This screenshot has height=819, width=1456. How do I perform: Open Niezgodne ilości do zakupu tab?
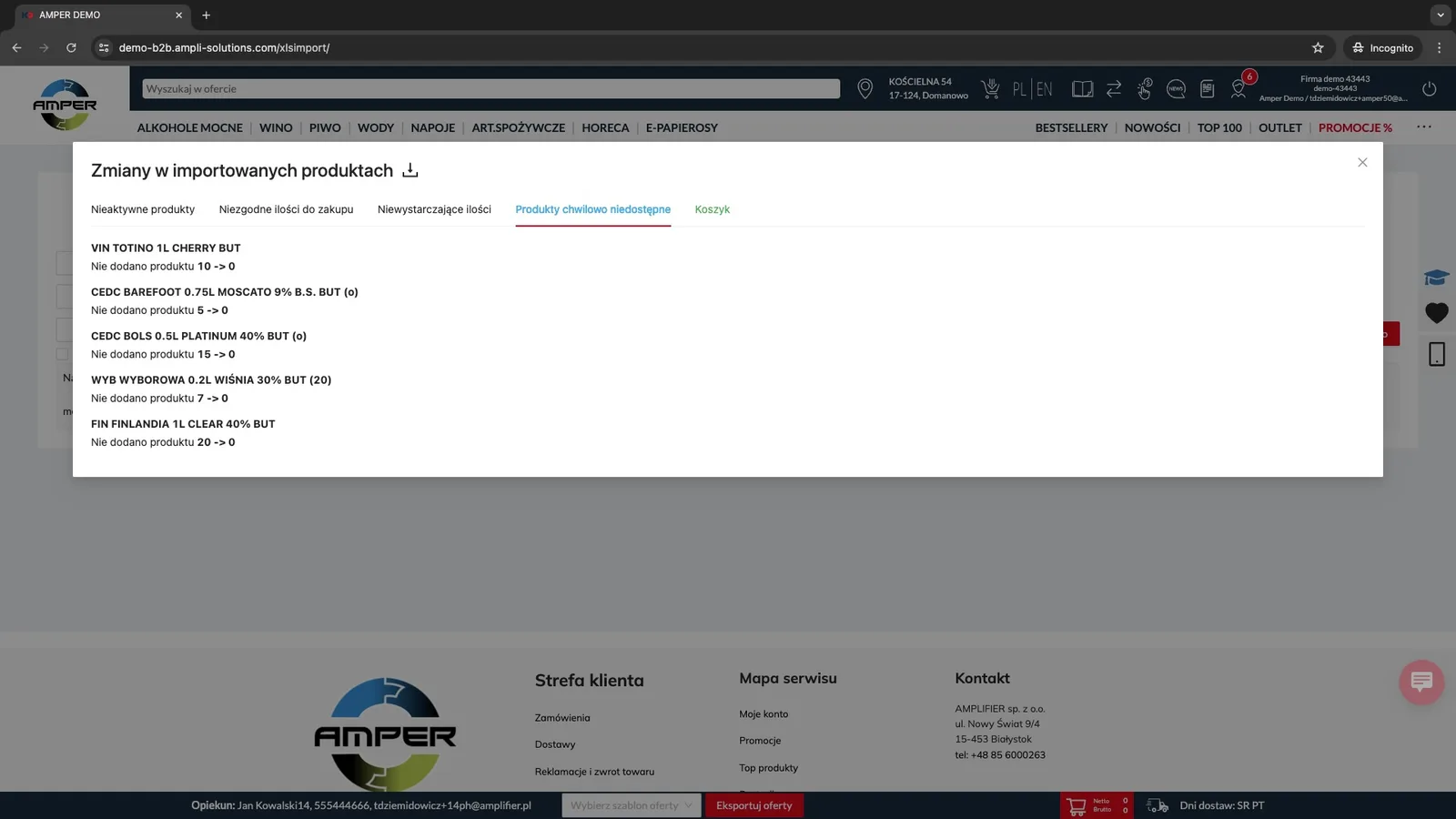[x=286, y=209]
